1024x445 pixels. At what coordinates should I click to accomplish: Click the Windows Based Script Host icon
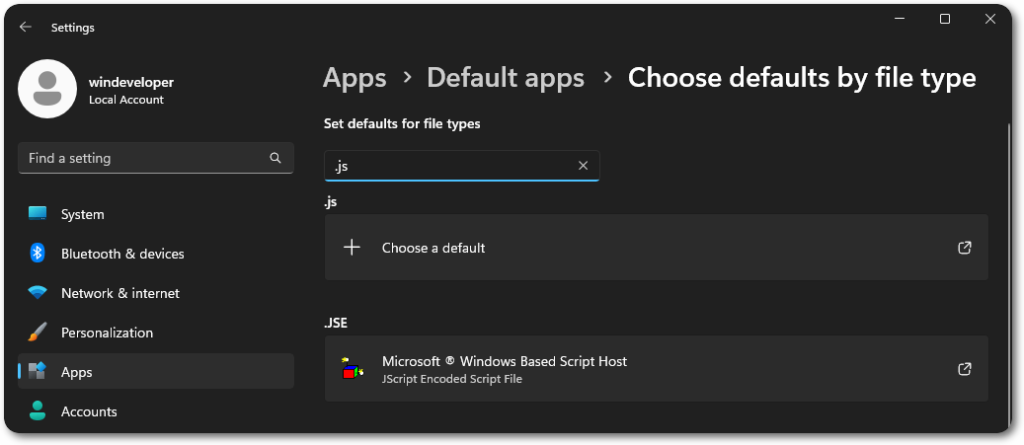[x=351, y=369]
